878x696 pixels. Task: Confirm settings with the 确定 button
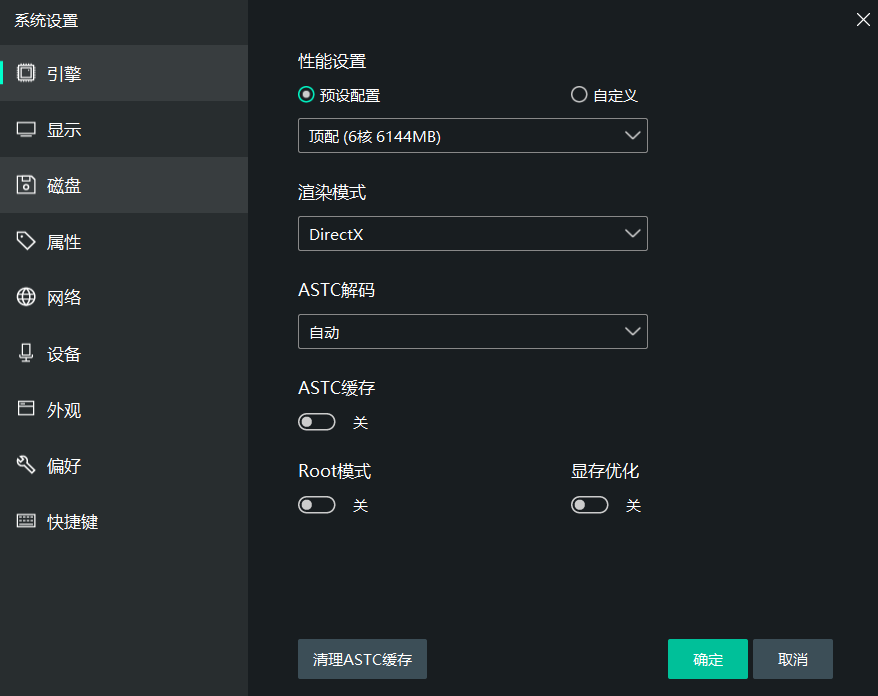707,659
